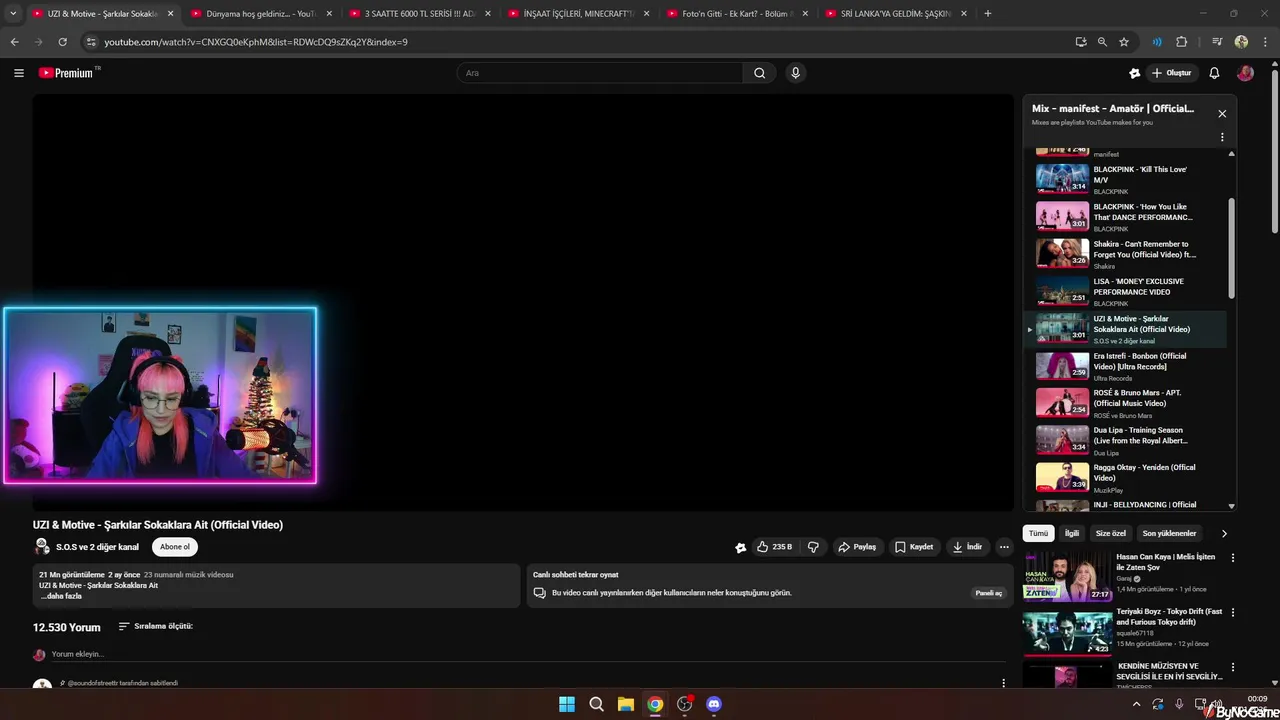Click the search magnifier button
The width and height of the screenshot is (1280, 720).
pyautogui.click(x=759, y=73)
